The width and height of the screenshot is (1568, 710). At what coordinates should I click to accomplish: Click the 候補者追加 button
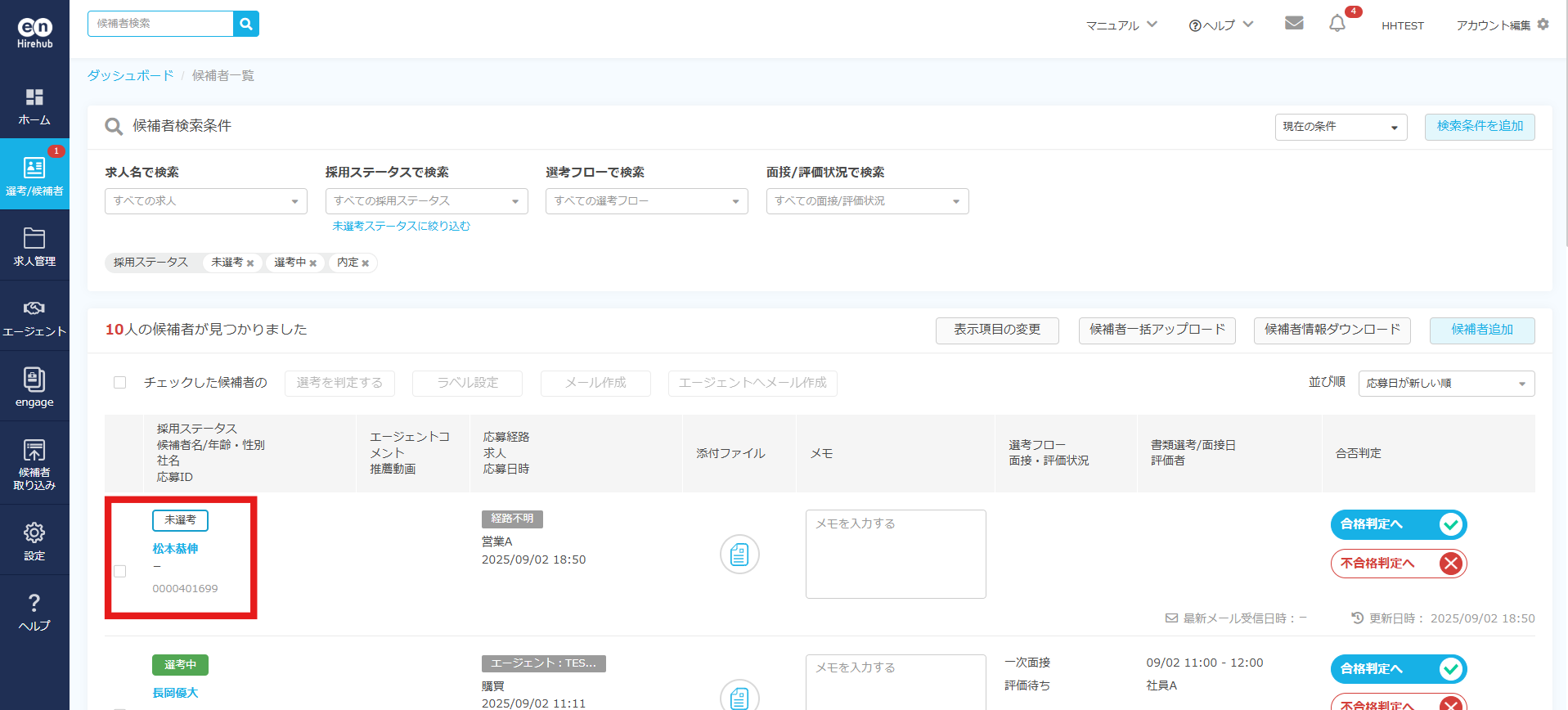click(x=1481, y=330)
